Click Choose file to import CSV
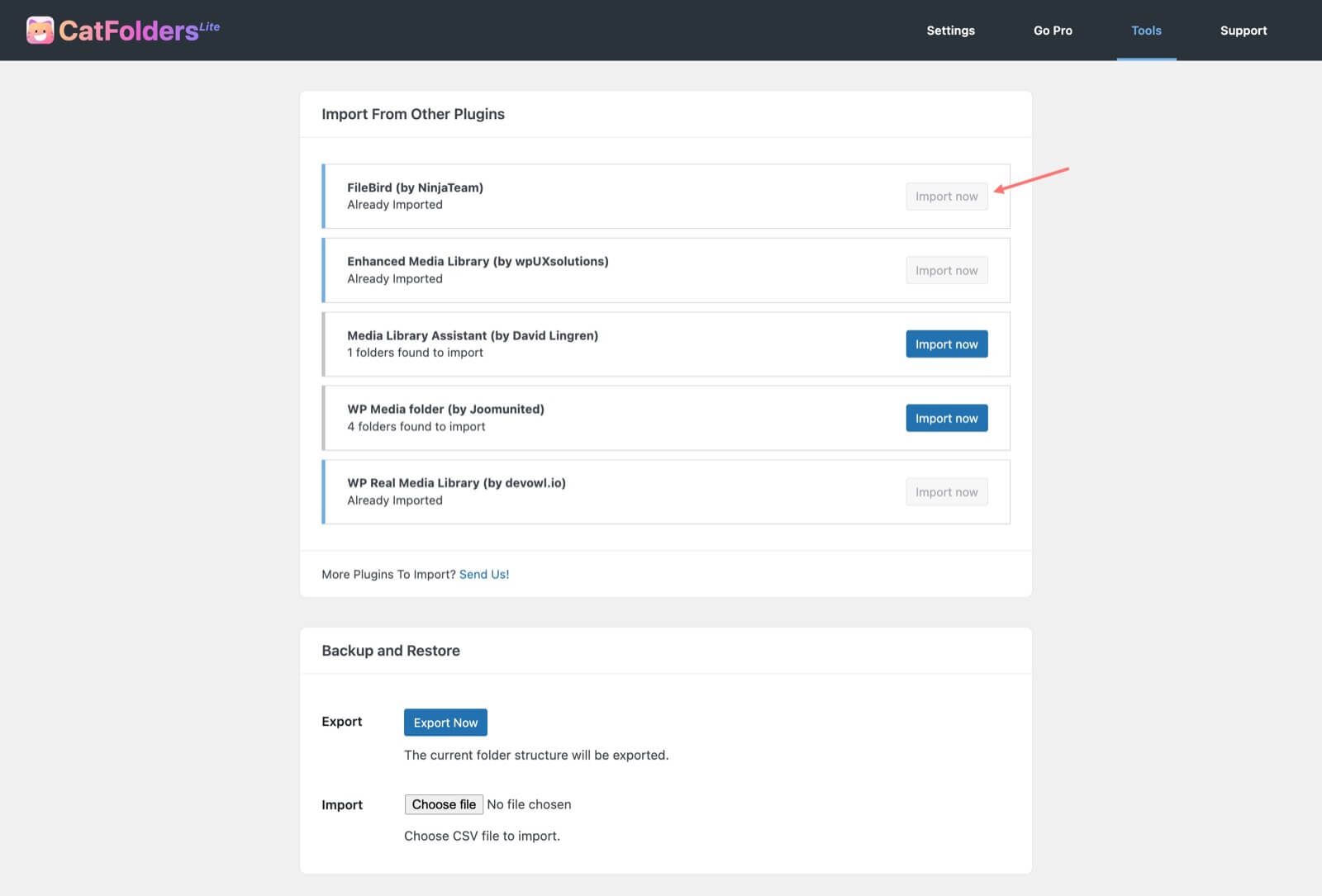 (444, 804)
